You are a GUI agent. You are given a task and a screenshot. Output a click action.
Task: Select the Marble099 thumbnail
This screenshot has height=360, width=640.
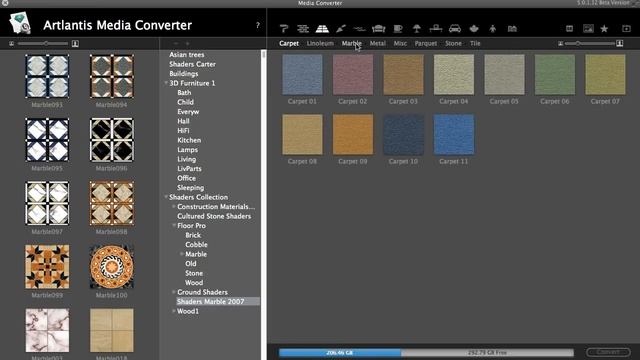[47, 267]
